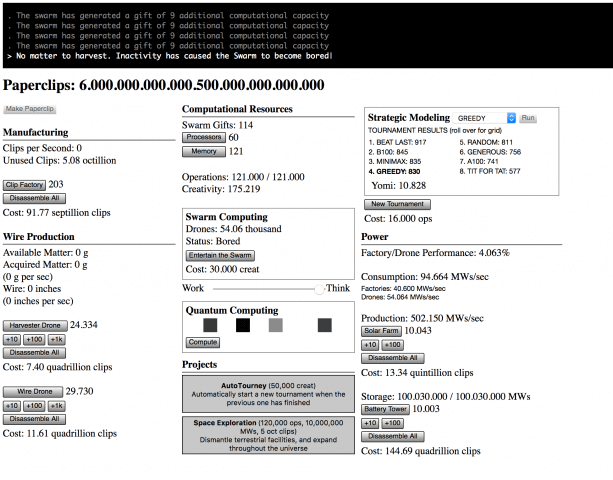Add one Wire Drone

32,391
